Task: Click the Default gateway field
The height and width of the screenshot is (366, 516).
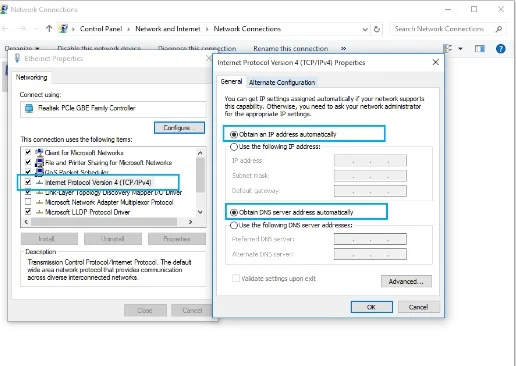Action: [370, 191]
